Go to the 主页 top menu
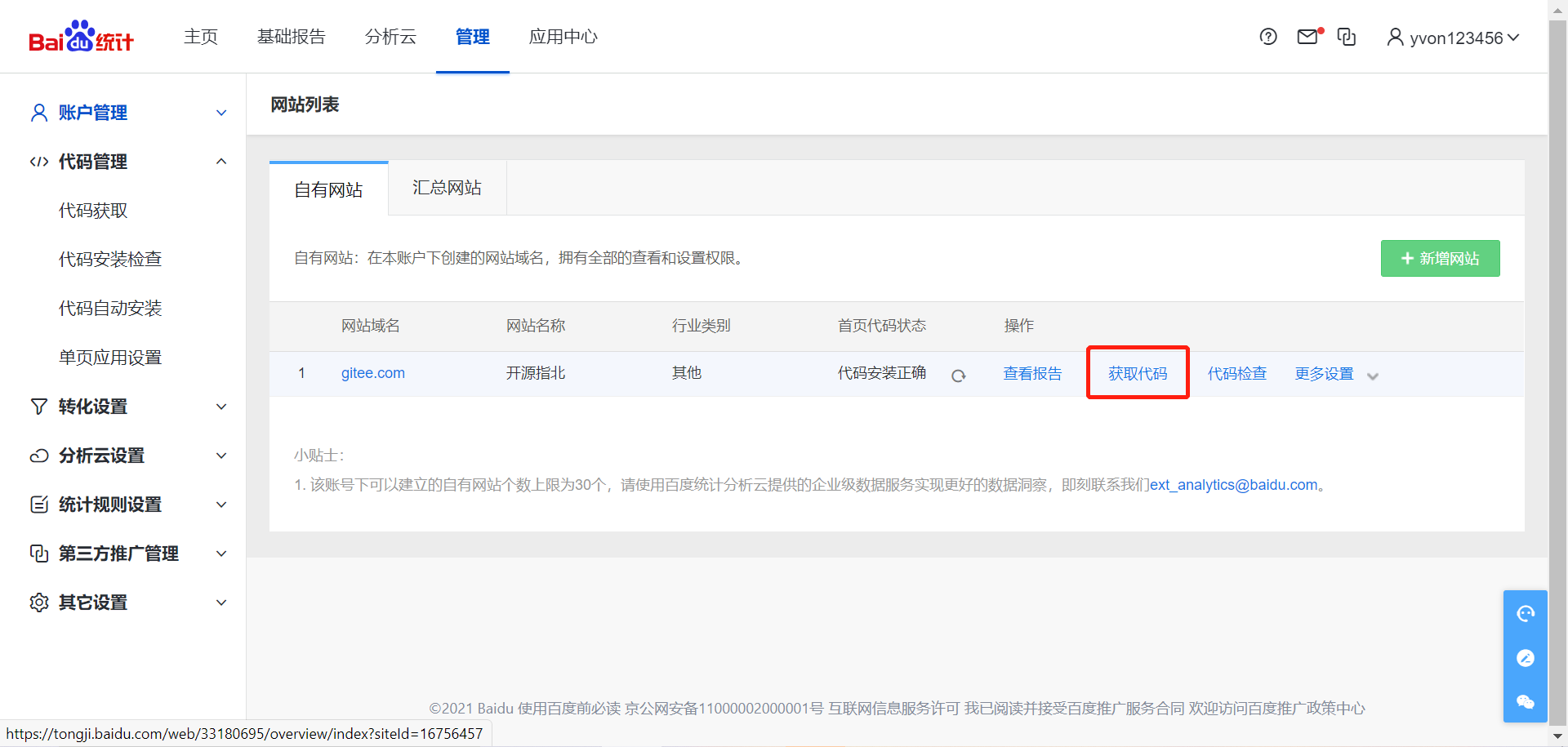The image size is (1568, 747). [201, 37]
